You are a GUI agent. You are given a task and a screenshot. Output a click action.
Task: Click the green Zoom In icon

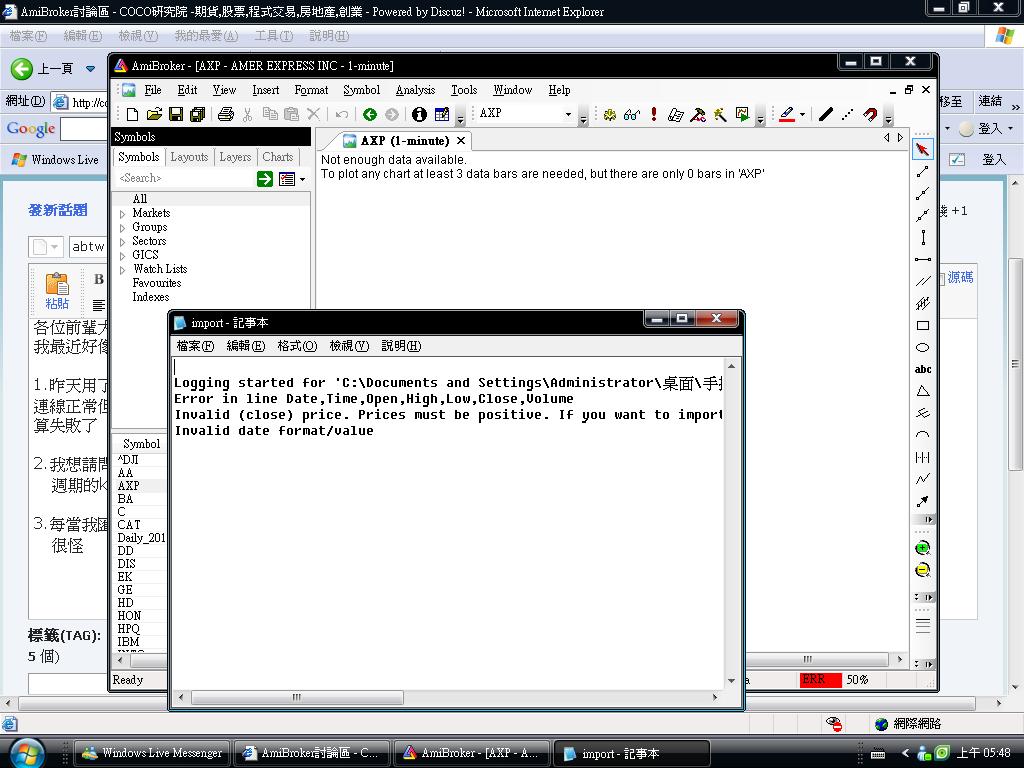coord(922,549)
